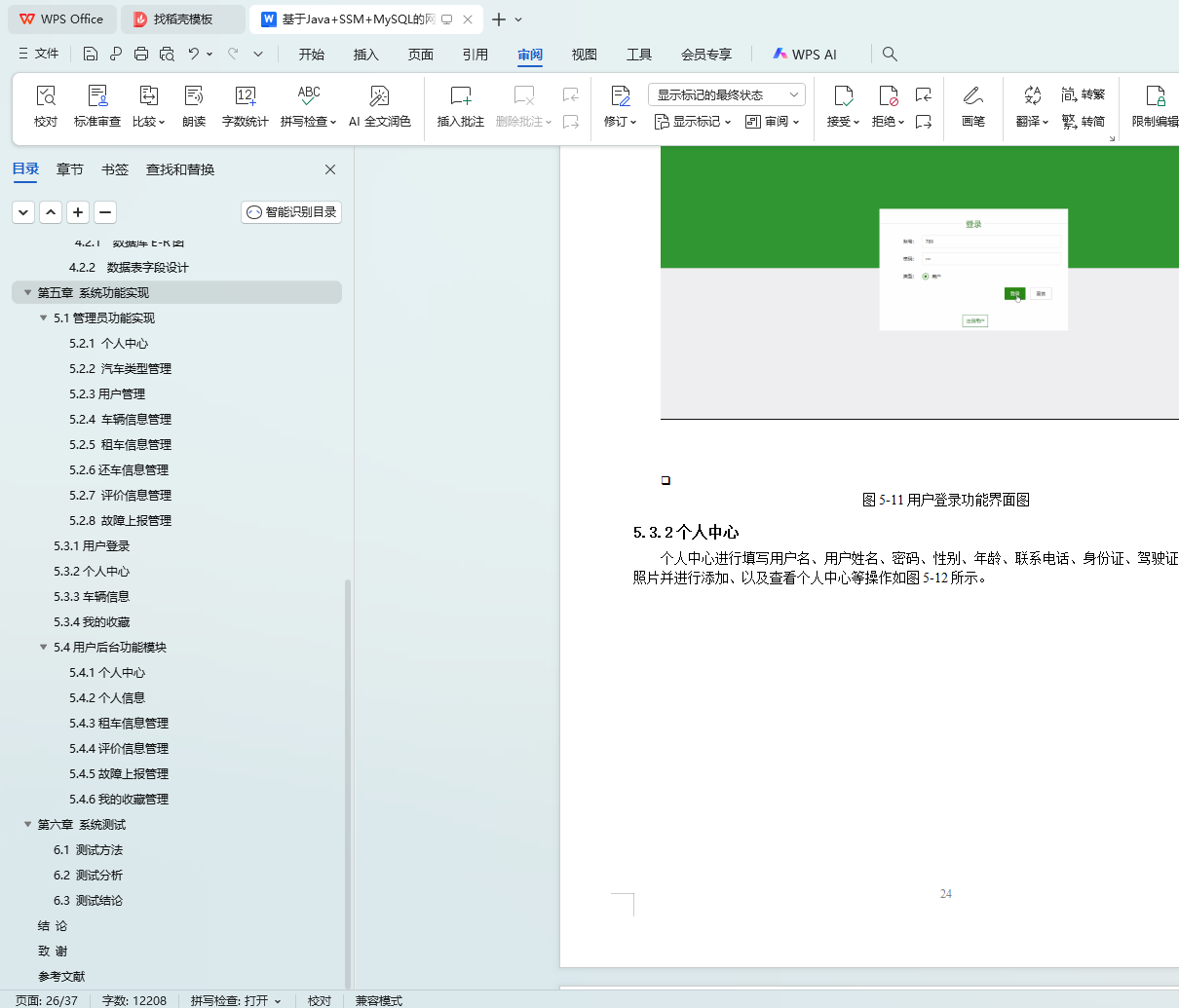
Task: Open the 文件 menu
Action: 38,54
